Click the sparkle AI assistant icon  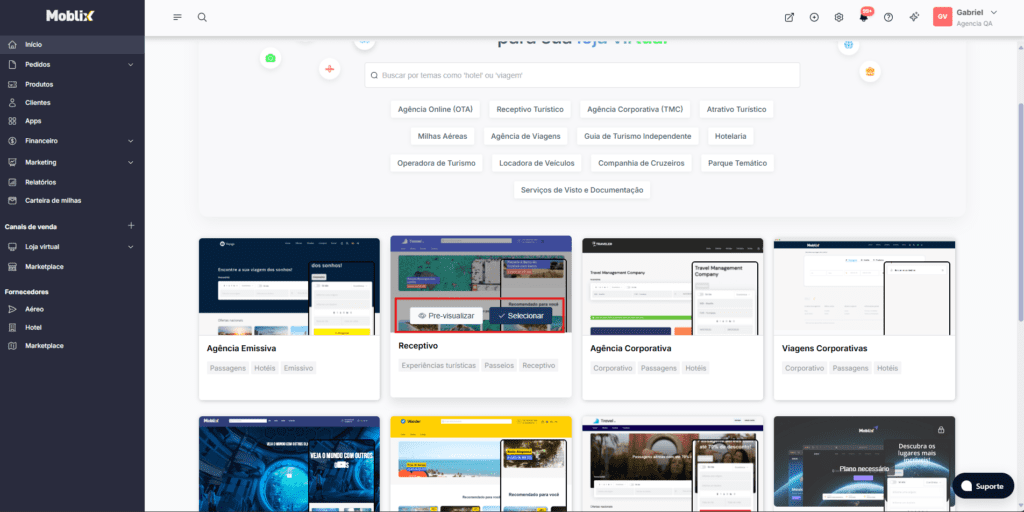tap(913, 17)
